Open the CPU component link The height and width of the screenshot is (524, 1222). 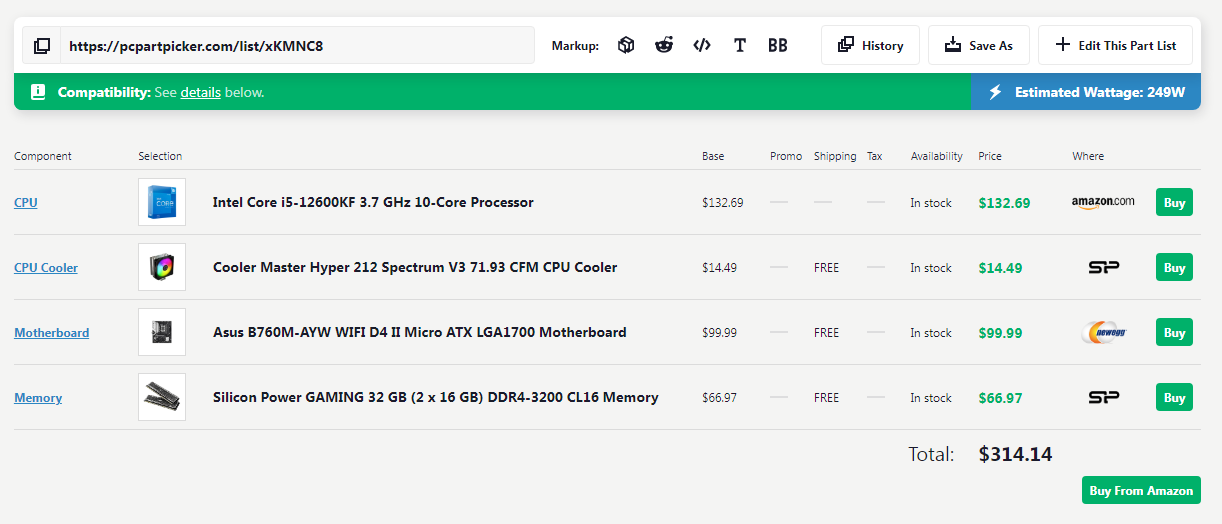point(26,202)
